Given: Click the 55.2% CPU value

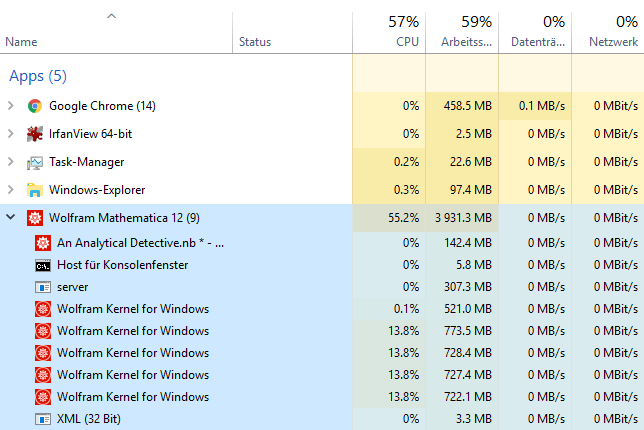Looking at the screenshot, I should click(x=403, y=218).
